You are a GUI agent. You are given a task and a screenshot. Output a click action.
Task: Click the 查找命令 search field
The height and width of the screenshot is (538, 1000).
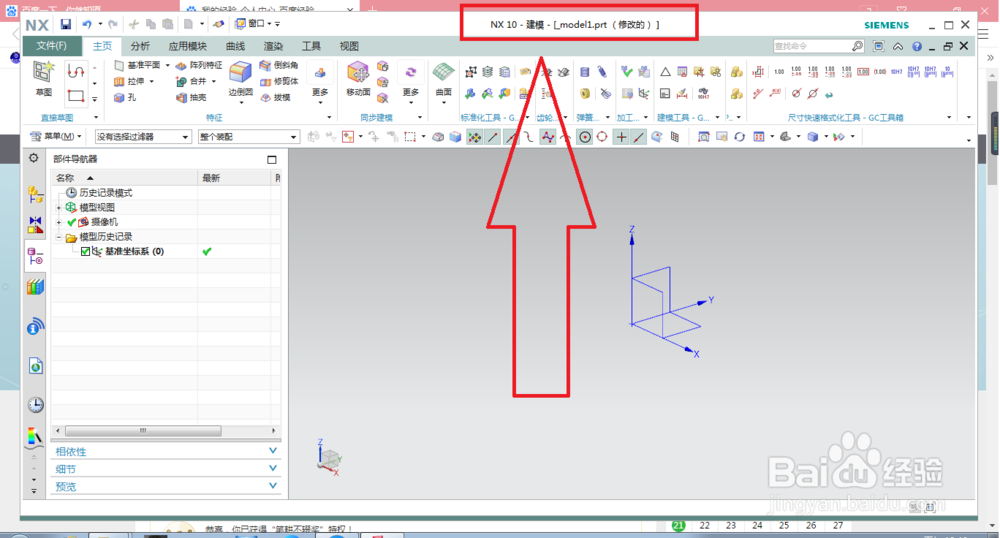tap(812, 46)
